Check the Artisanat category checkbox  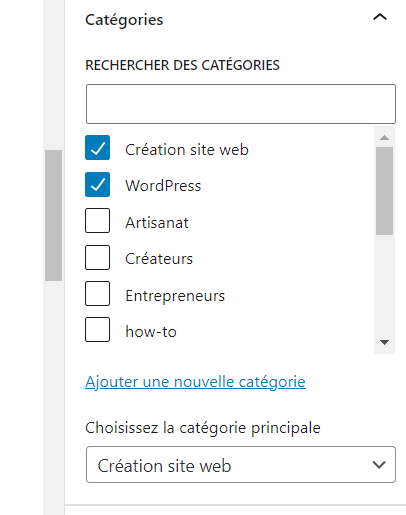pos(97,220)
